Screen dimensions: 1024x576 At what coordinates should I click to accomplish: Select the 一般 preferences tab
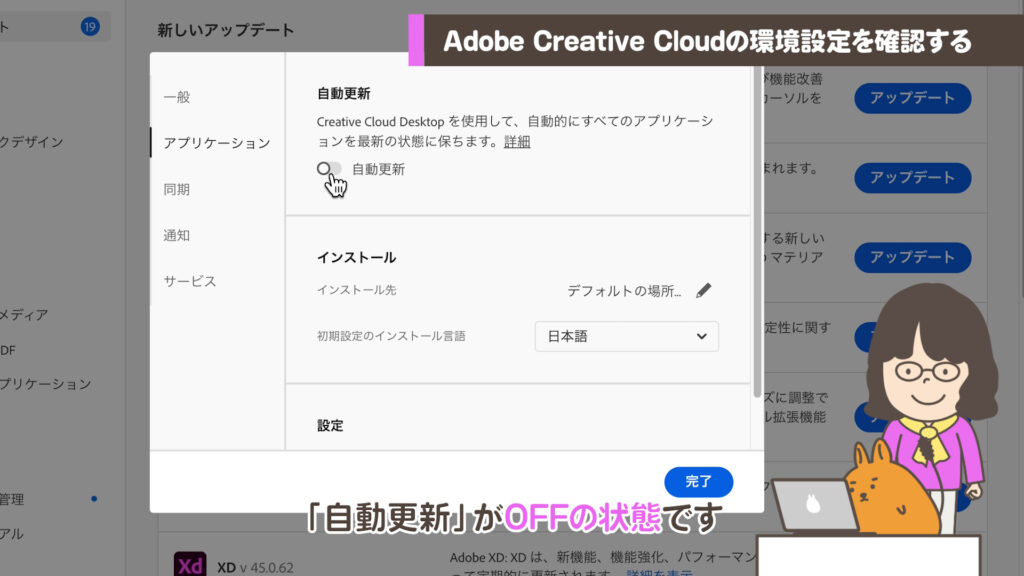tap(176, 97)
